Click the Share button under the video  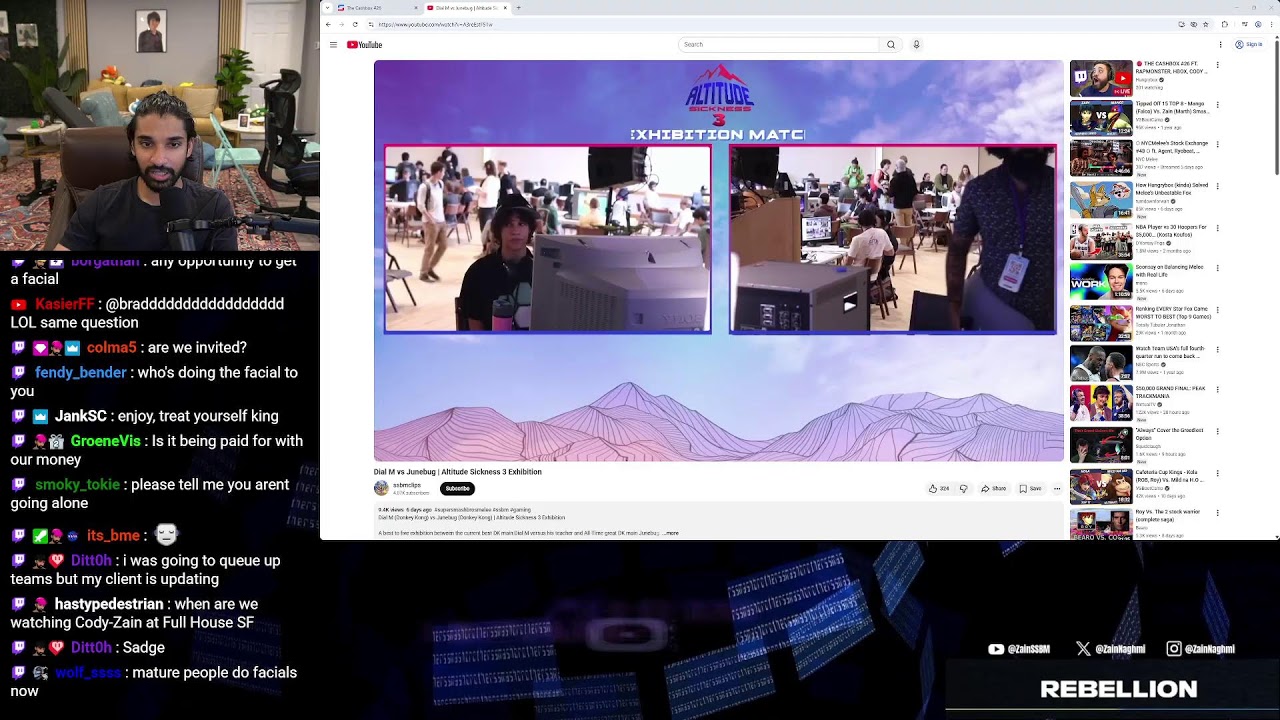[993, 489]
